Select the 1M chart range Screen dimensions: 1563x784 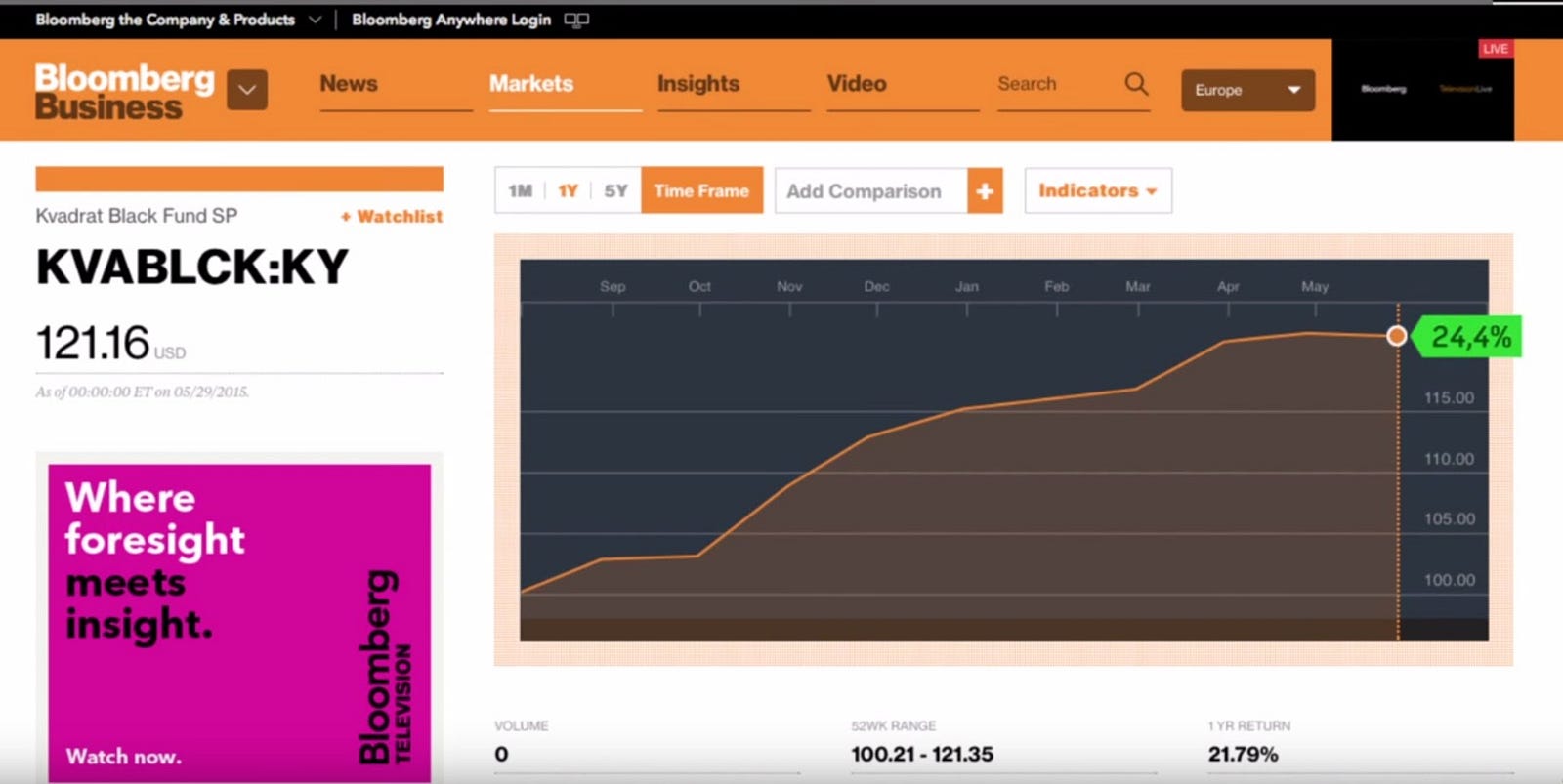(521, 191)
